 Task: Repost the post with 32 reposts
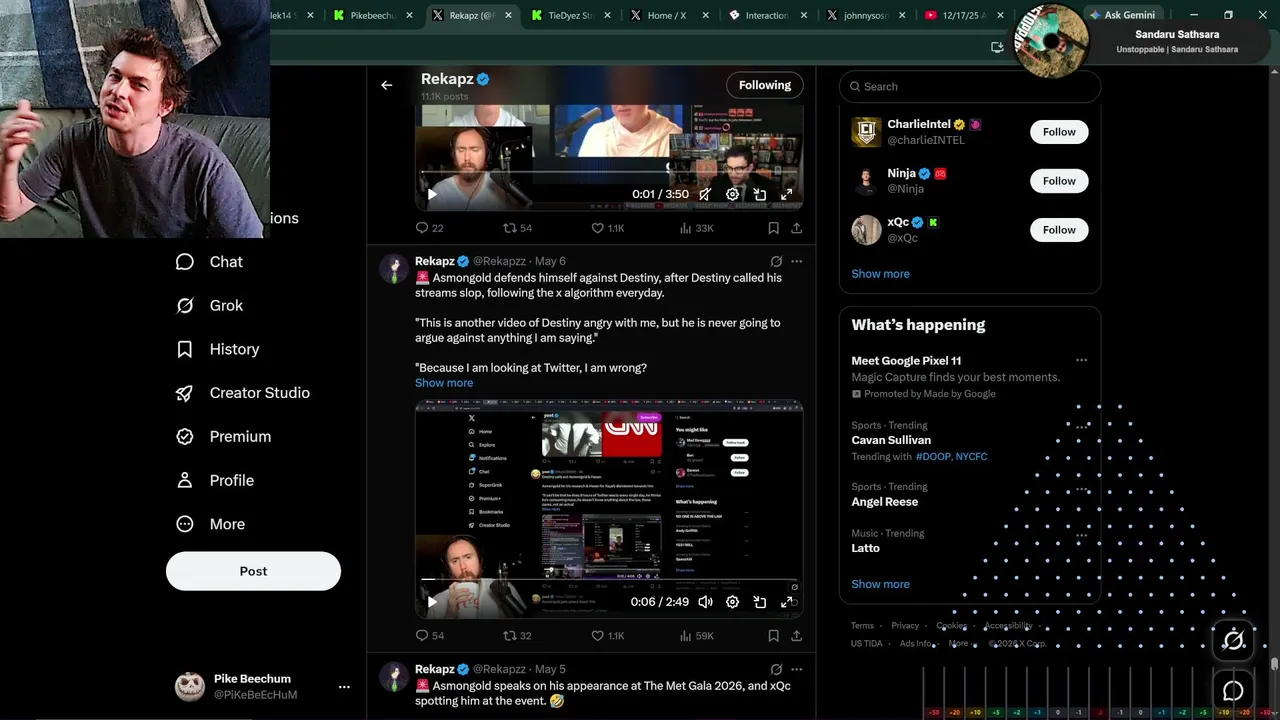[517, 635]
